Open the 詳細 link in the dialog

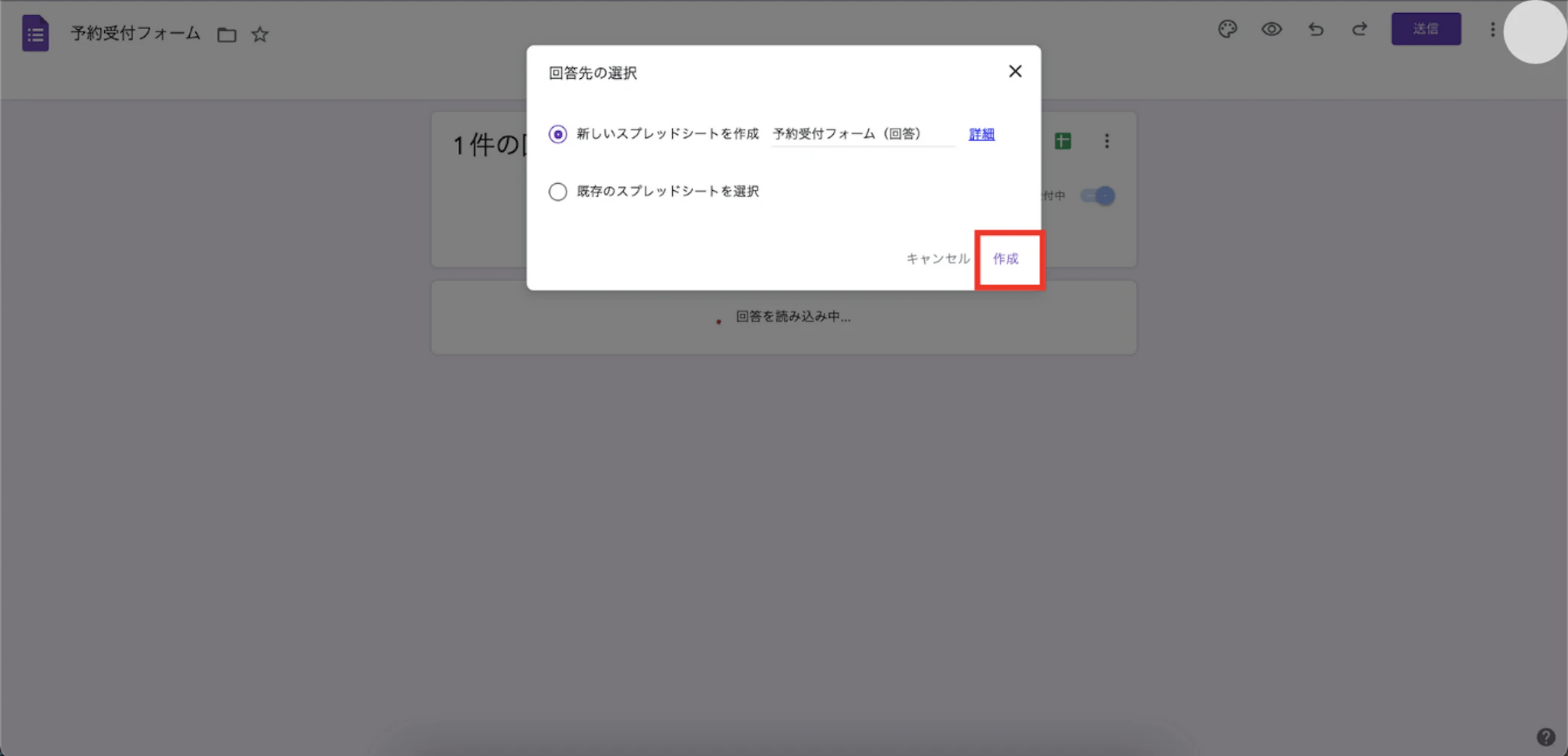982,134
